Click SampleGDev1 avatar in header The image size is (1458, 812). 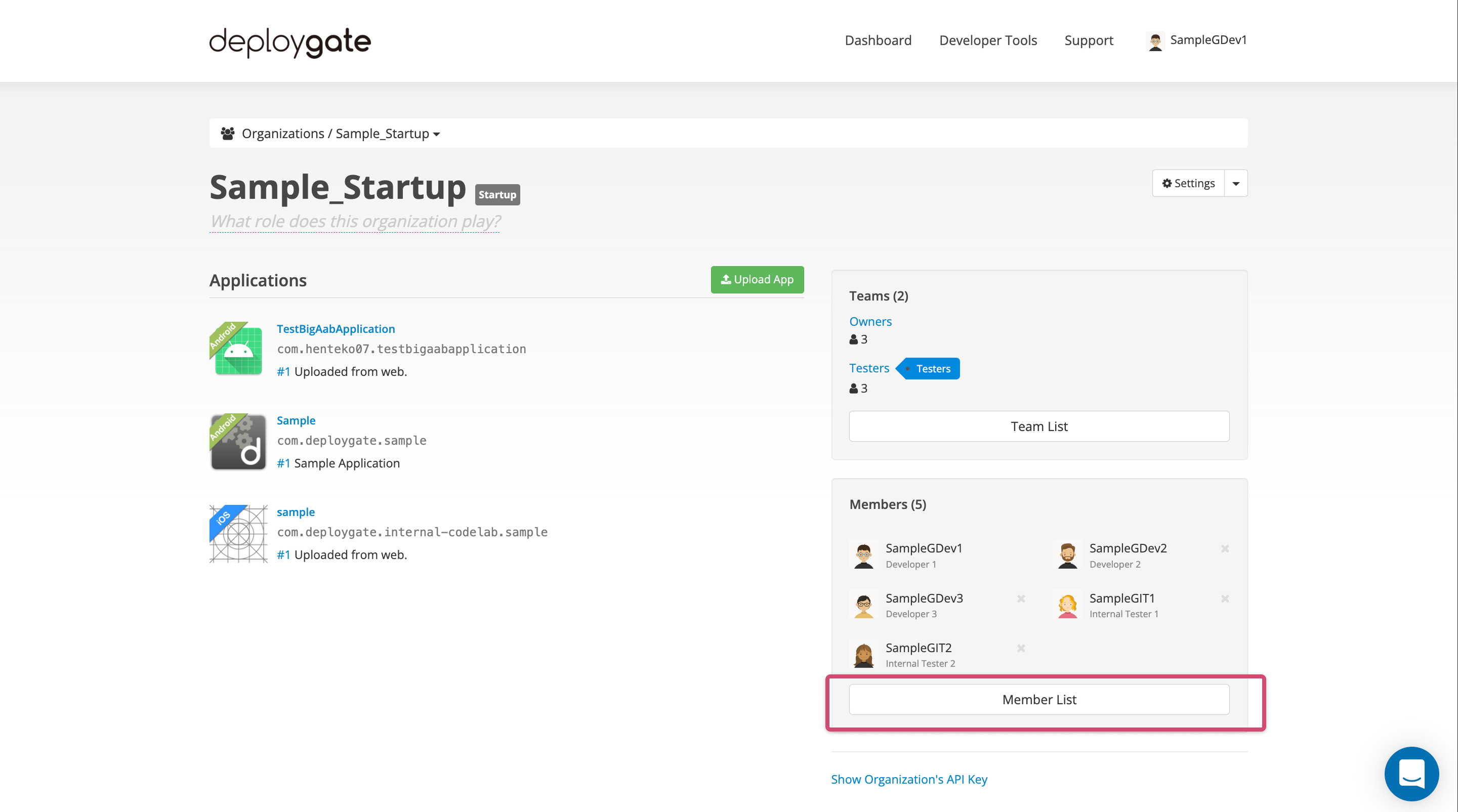point(1155,41)
